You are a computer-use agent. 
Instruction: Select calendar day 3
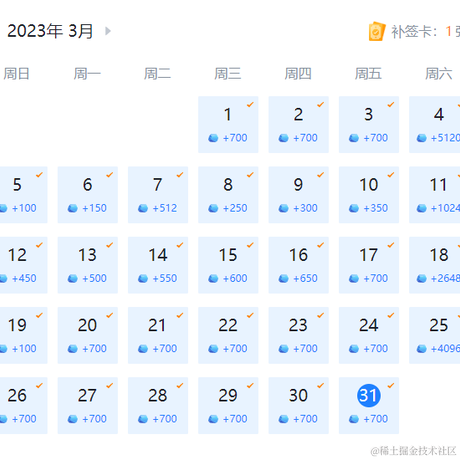[369, 125]
